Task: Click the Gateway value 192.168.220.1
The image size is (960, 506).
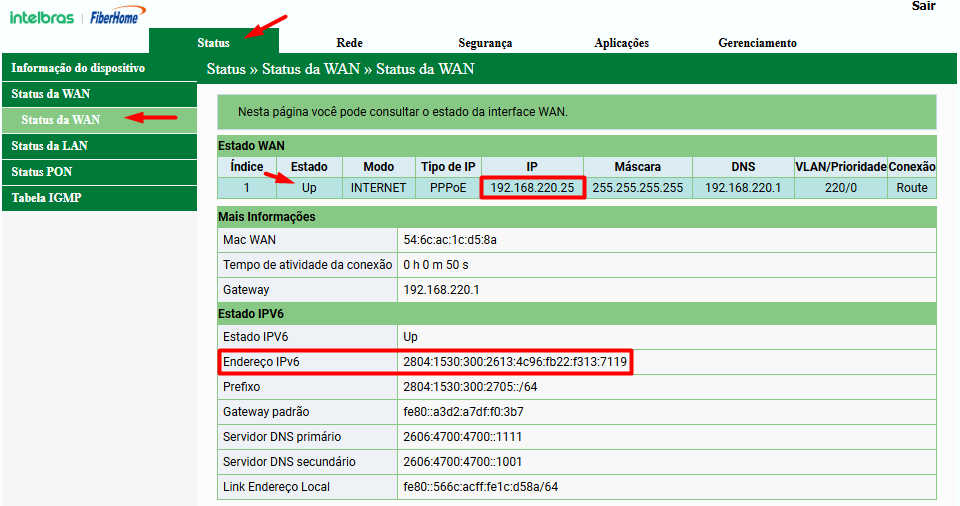Action: [x=441, y=290]
